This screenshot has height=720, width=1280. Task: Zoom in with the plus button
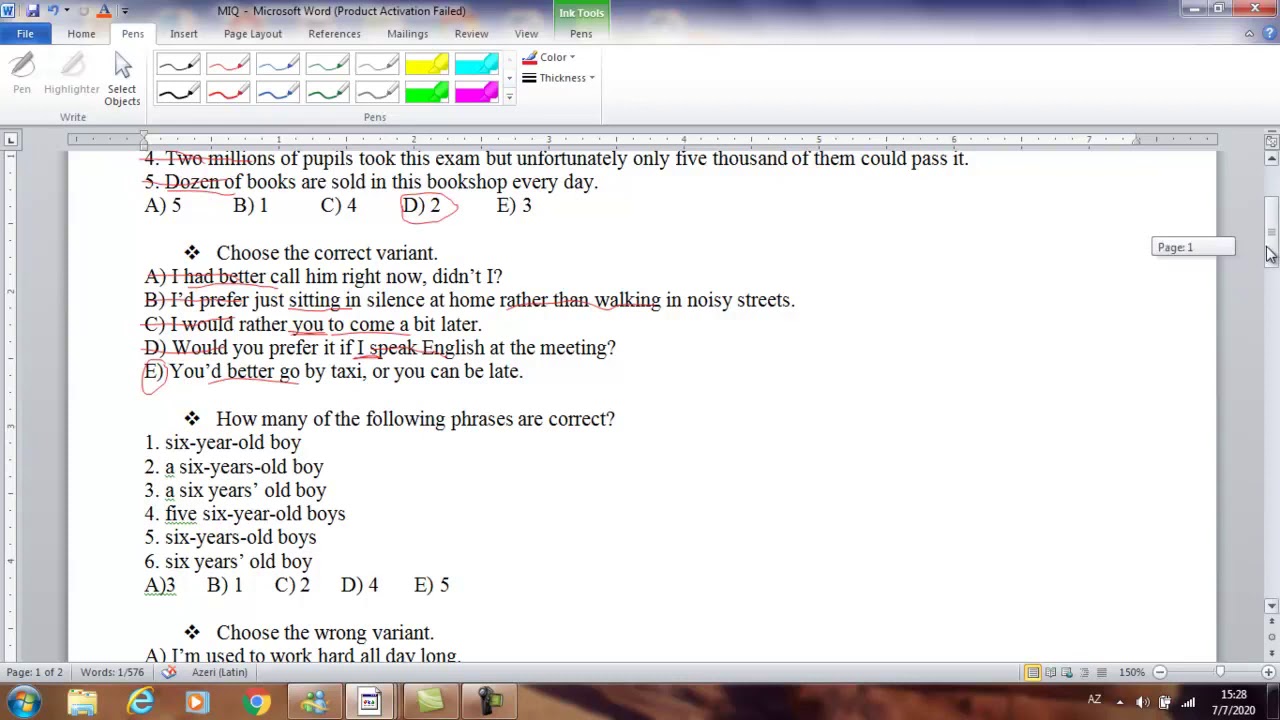1269,672
